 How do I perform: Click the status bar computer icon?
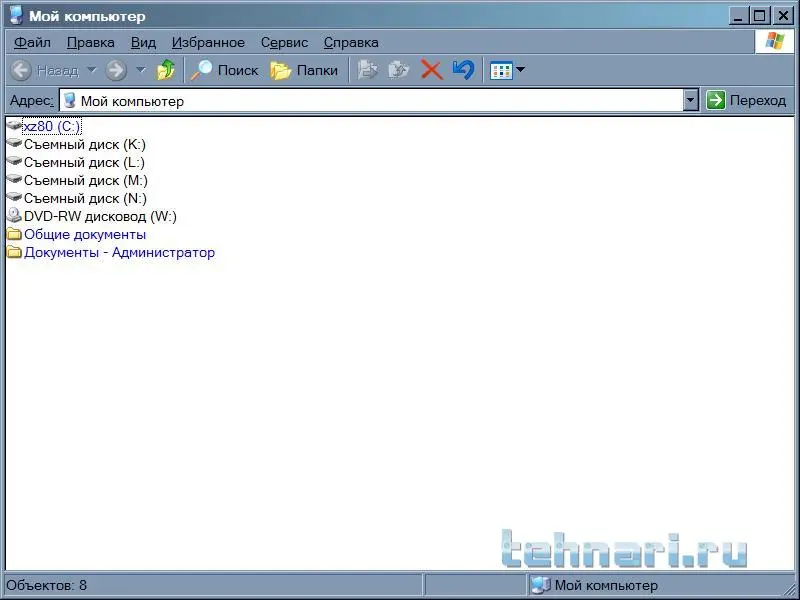point(540,585)
